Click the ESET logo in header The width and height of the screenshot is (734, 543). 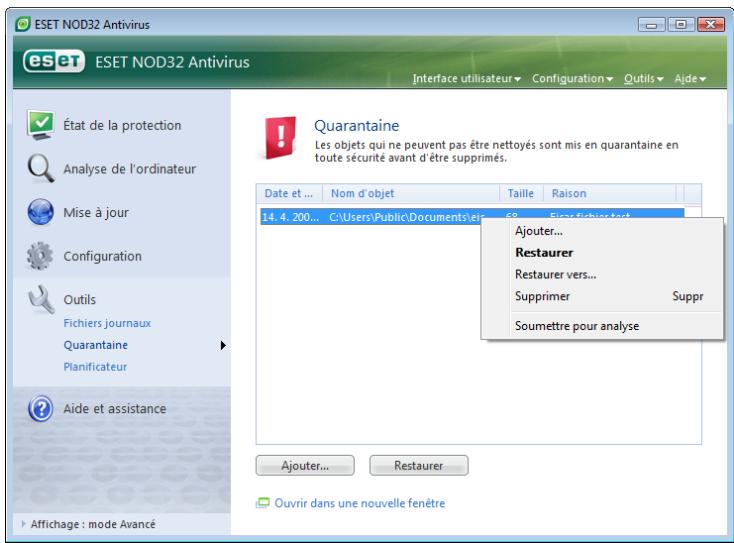point(54,61)
